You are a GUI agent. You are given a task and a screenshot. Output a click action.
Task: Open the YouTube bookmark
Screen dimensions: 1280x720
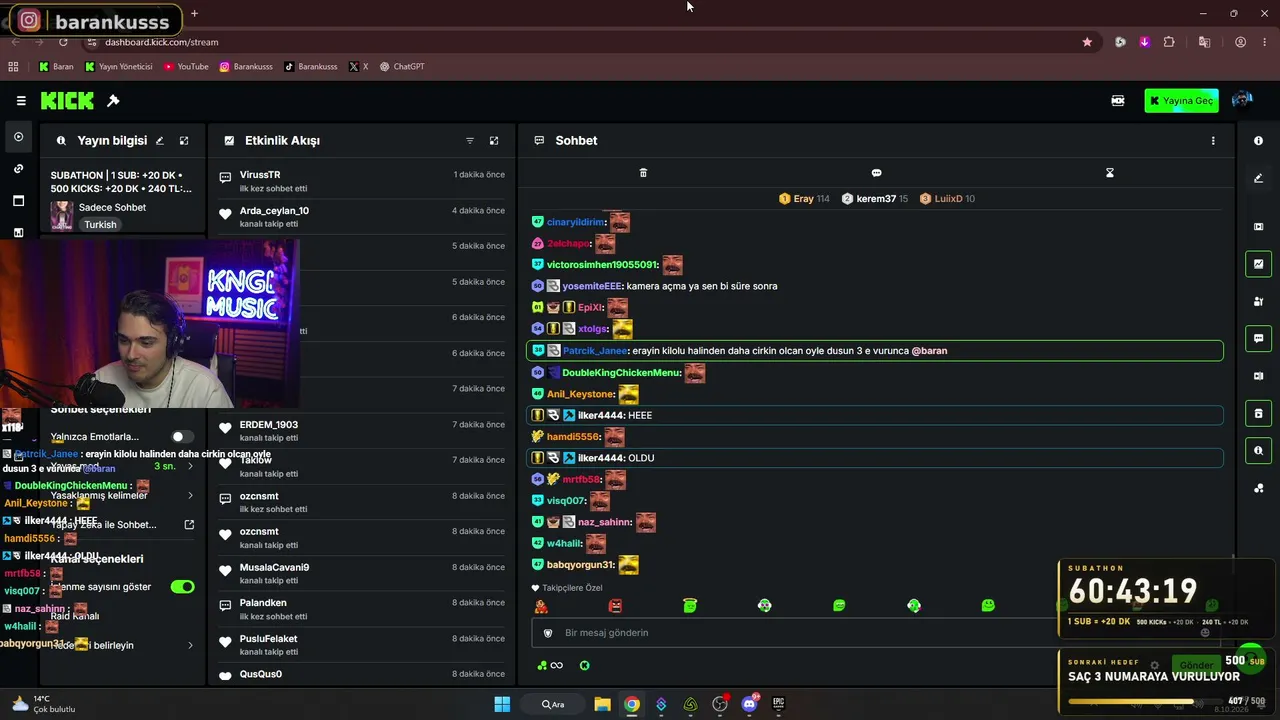click(186, 67)
